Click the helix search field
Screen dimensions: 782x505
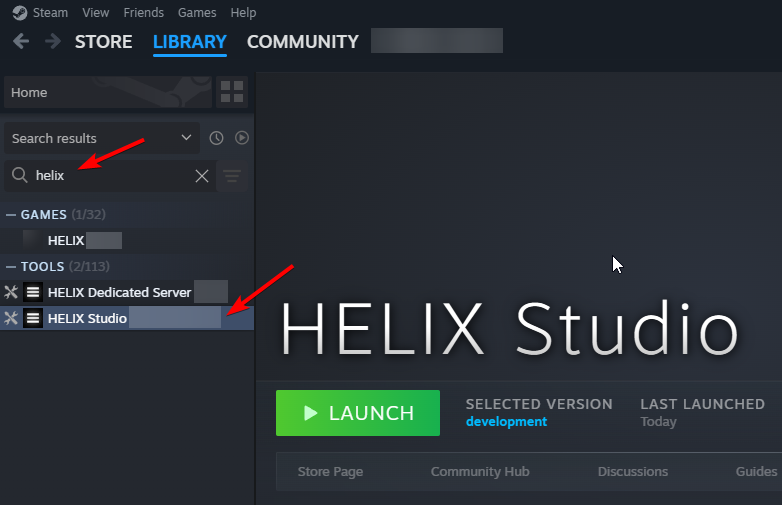110,175
